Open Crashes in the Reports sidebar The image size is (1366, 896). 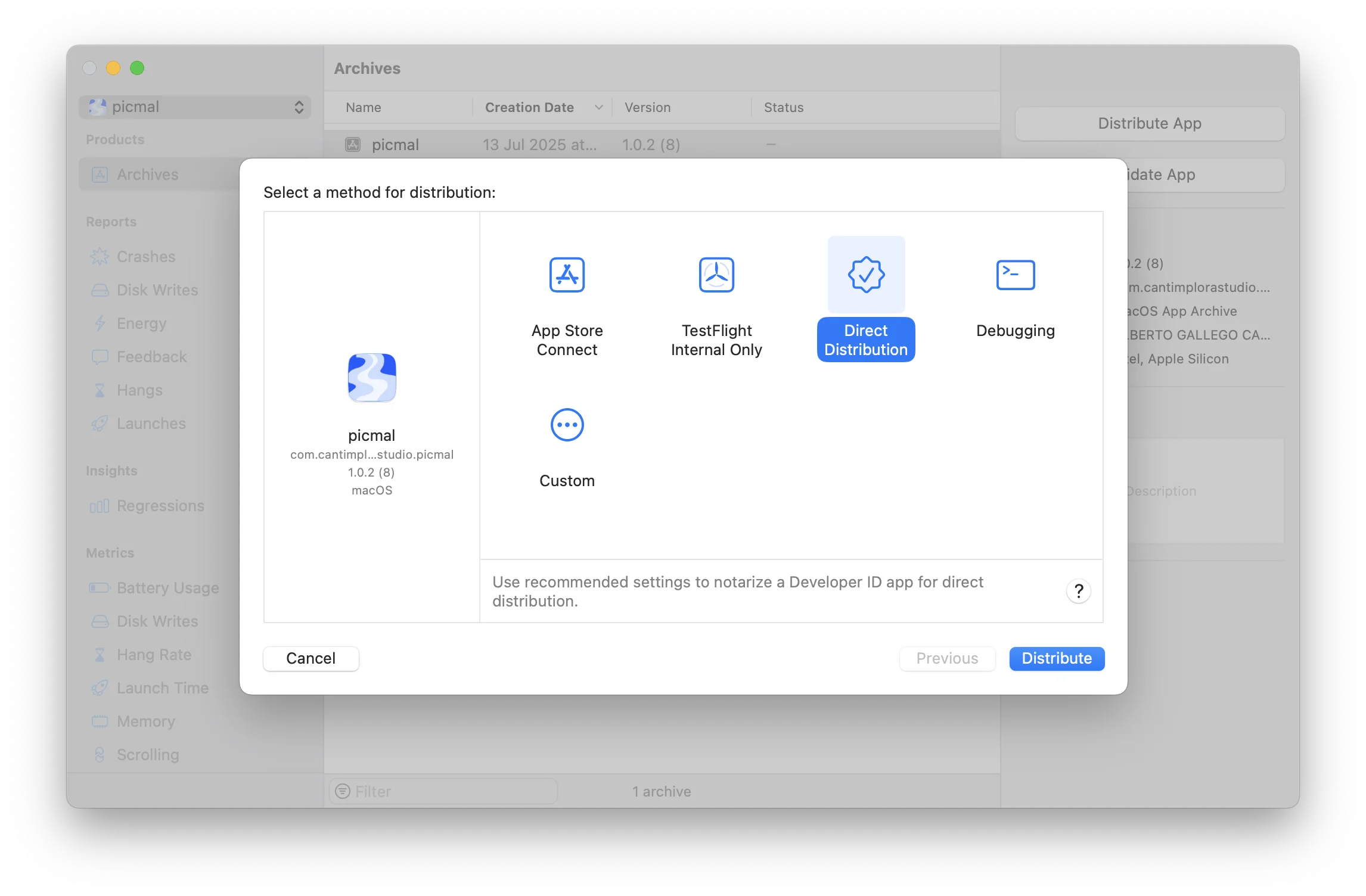(x=146, y=257)
